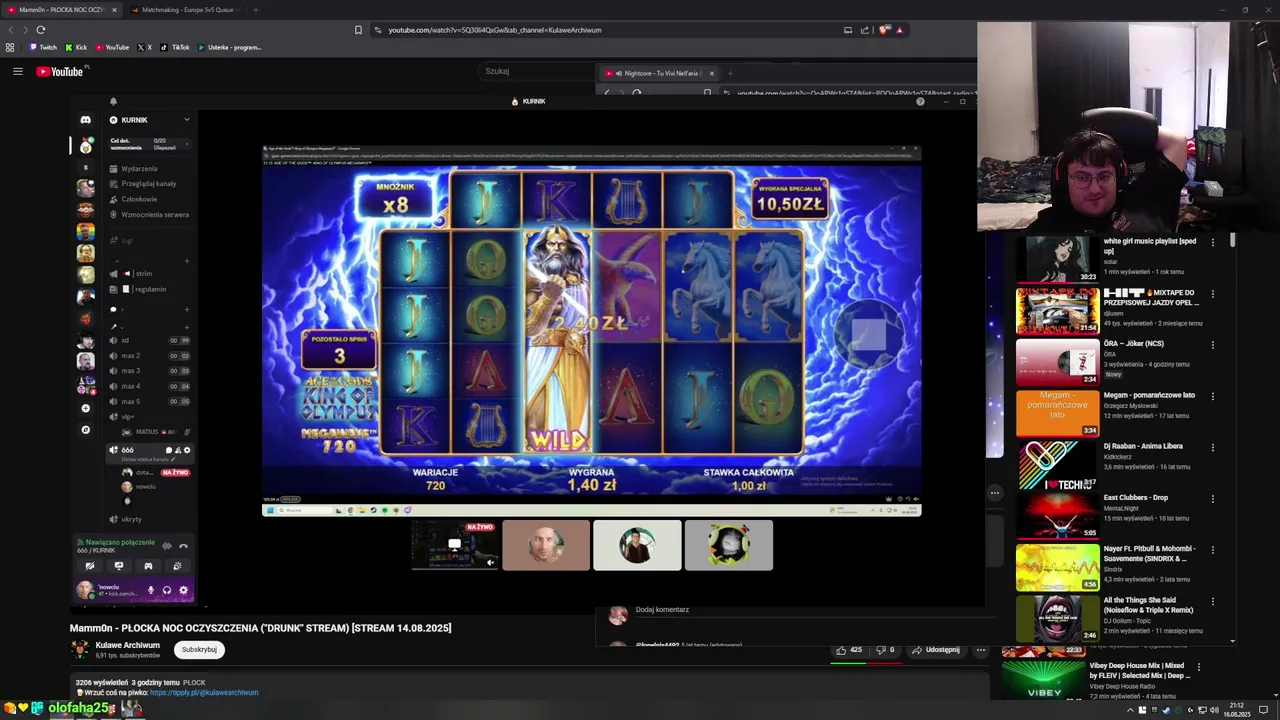Join the xd voice channel
The height and width of the screenshot is (720, 1280).
click(149, 340)
